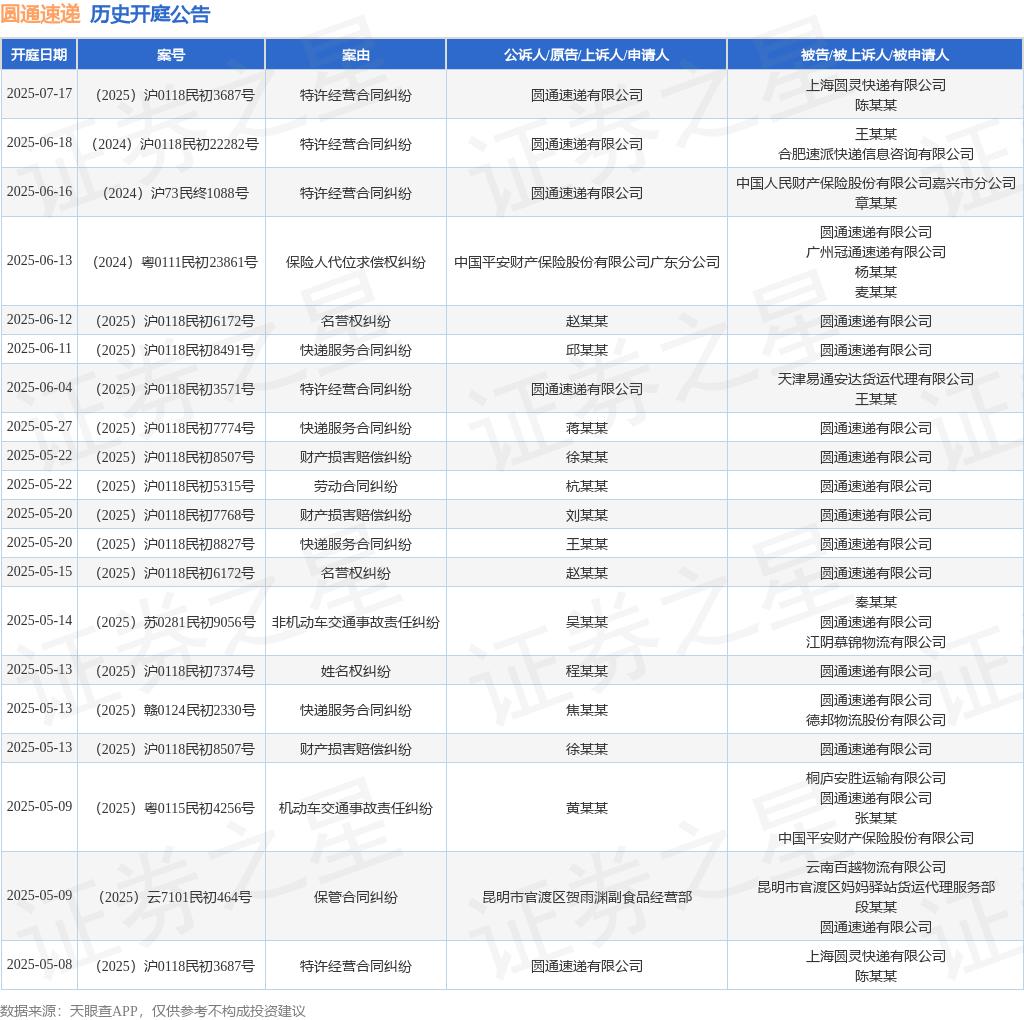The width and height of the screenshot is (1024, 1020).
Task: Click case number (2025)沪0118民初5315号
Action: tap(175, 486)
